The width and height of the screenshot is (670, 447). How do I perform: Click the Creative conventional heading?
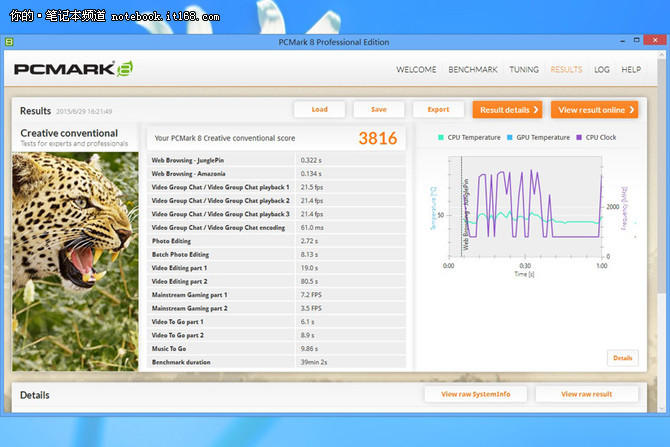pos(69,133)
